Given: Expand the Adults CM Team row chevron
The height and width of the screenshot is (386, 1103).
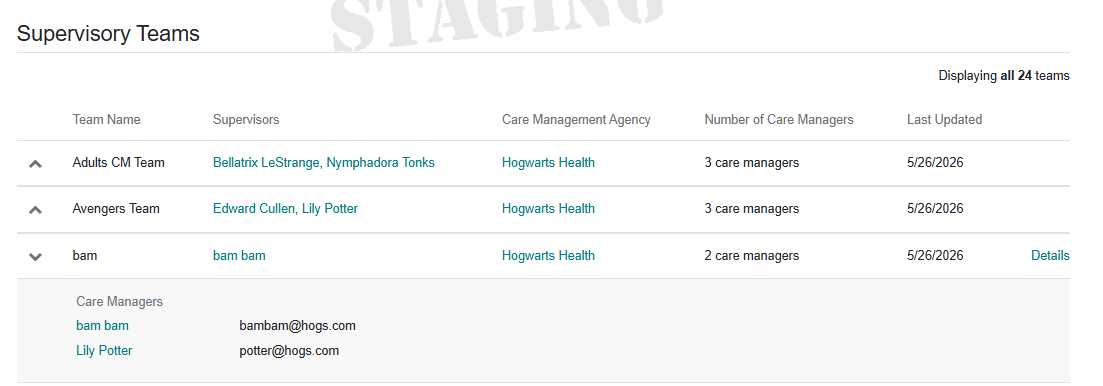Looking at the screenshot, I should coord(35,164).
